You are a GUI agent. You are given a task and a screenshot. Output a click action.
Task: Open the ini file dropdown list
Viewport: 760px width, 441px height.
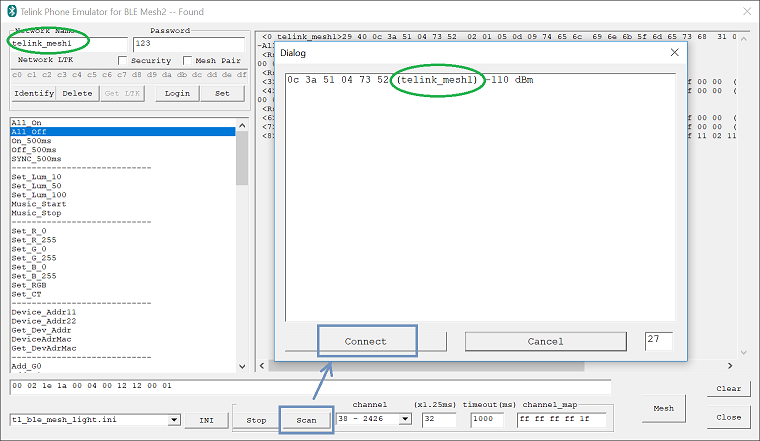174,420
